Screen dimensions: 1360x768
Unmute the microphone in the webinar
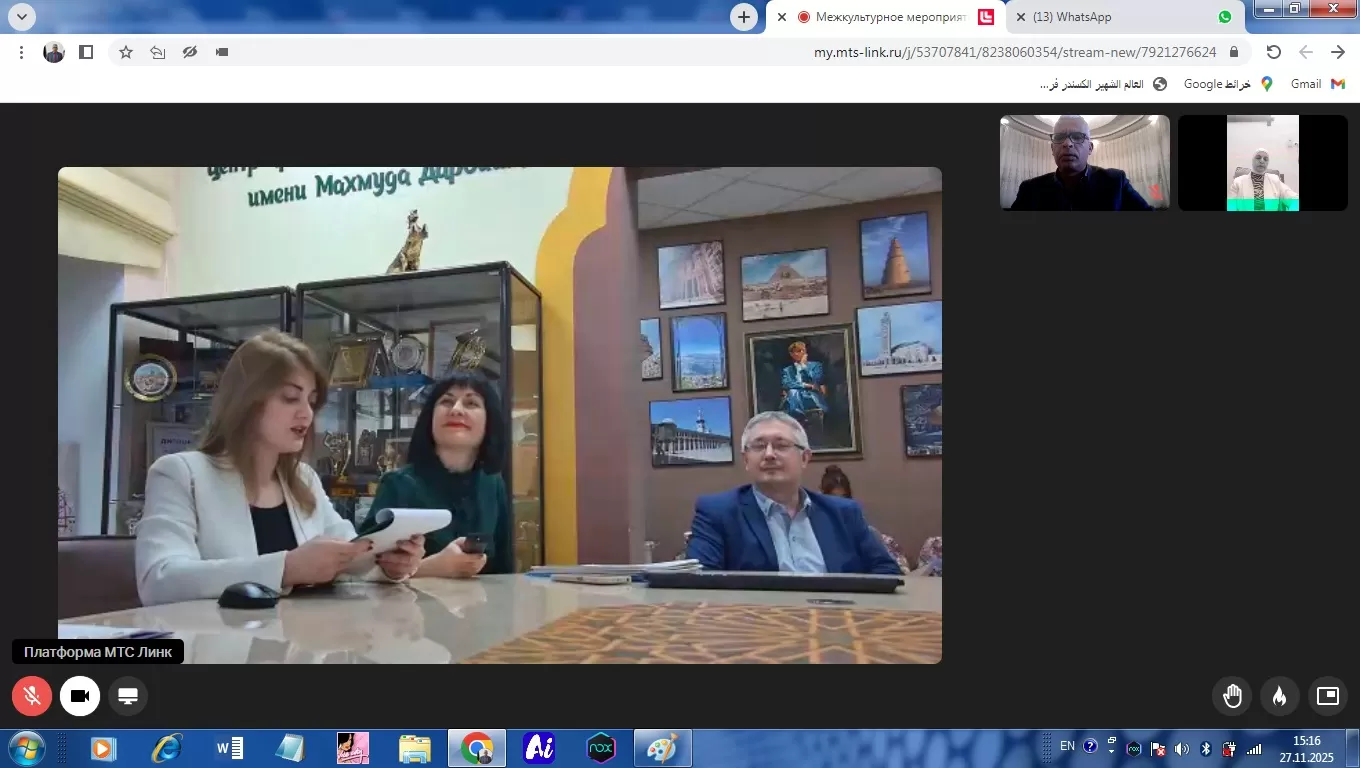(32, 696)
